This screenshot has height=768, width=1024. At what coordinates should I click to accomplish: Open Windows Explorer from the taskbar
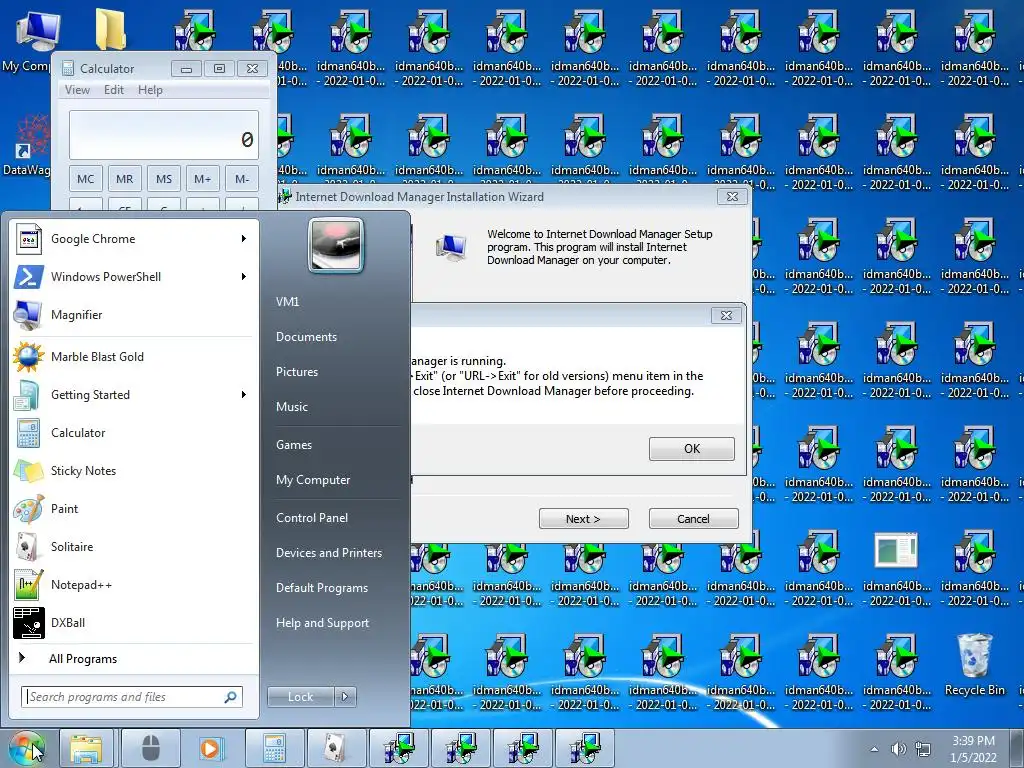(86, 748)
